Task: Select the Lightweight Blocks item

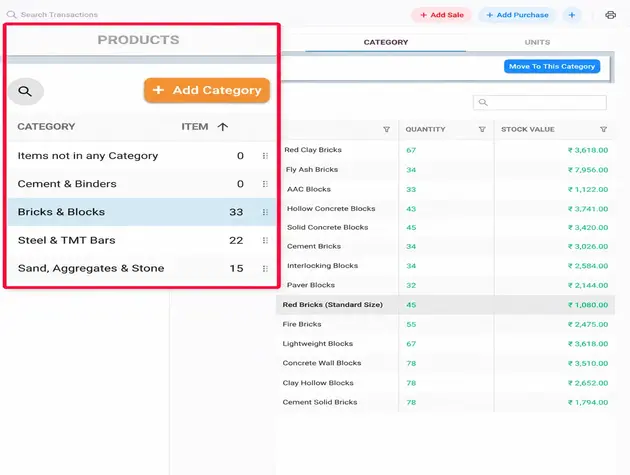Action: [x=317, y=344]
